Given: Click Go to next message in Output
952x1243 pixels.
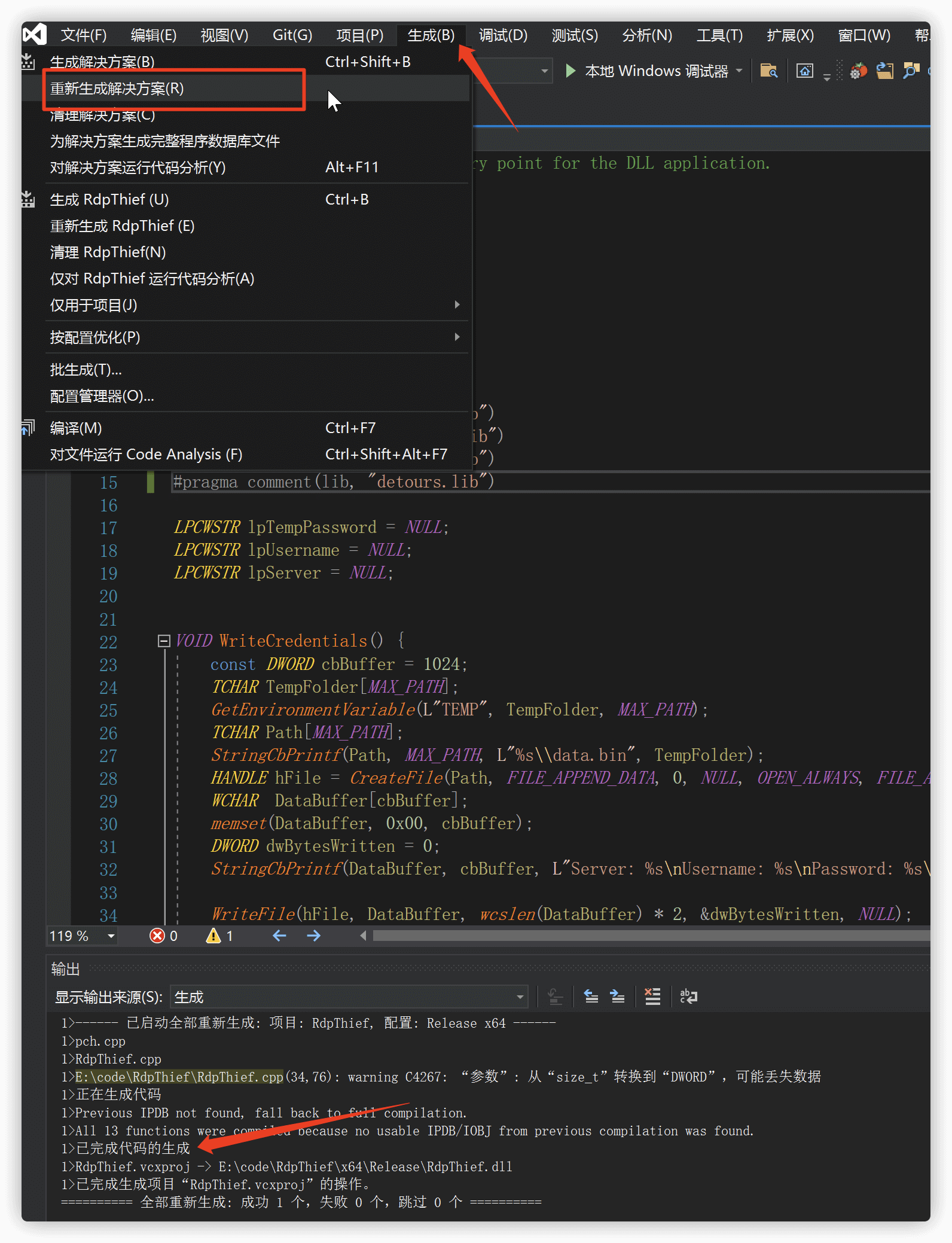Looking at the screenshot, I should 617,997.
